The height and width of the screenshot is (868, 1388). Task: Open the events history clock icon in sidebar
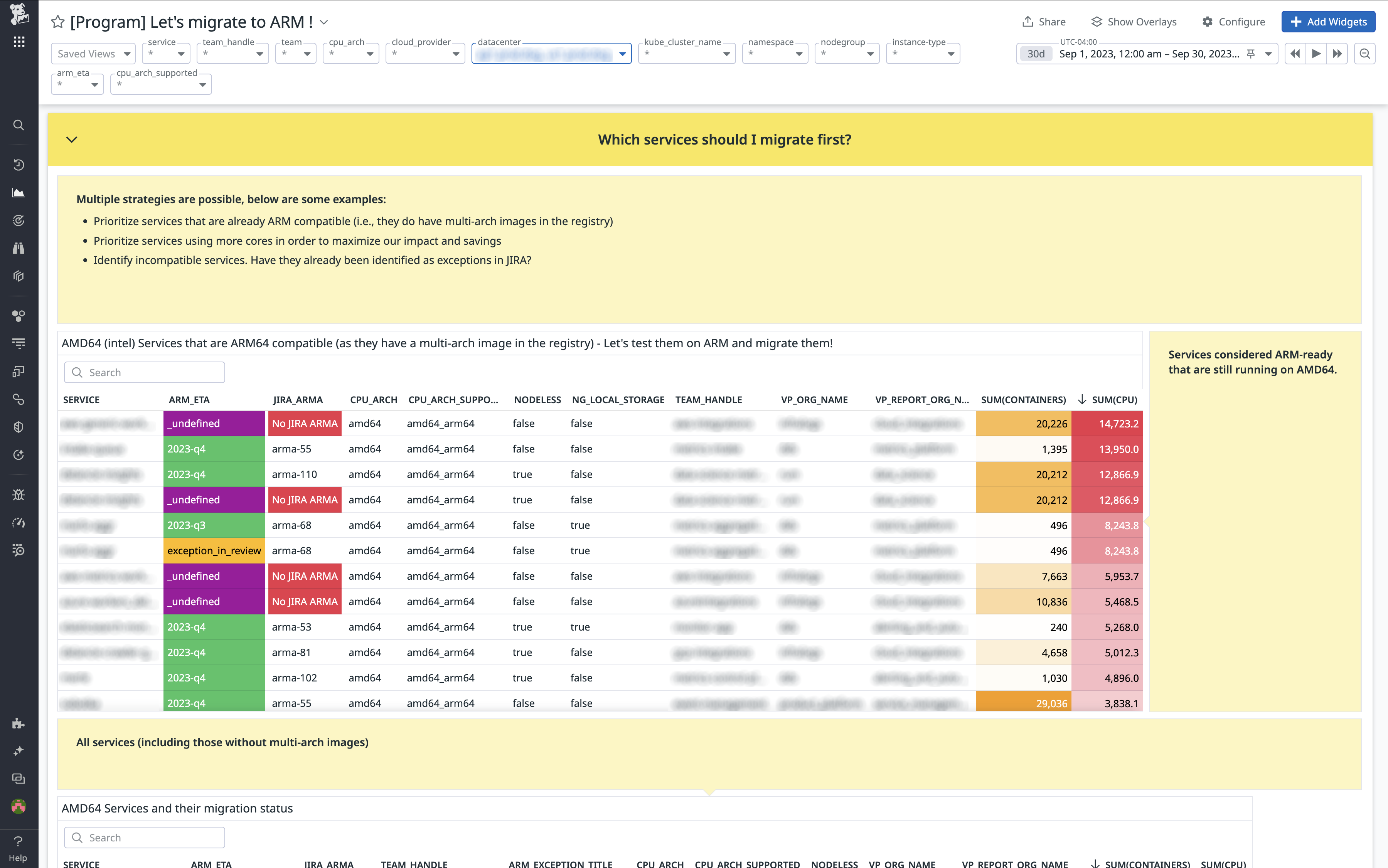[x=19, y=164]
